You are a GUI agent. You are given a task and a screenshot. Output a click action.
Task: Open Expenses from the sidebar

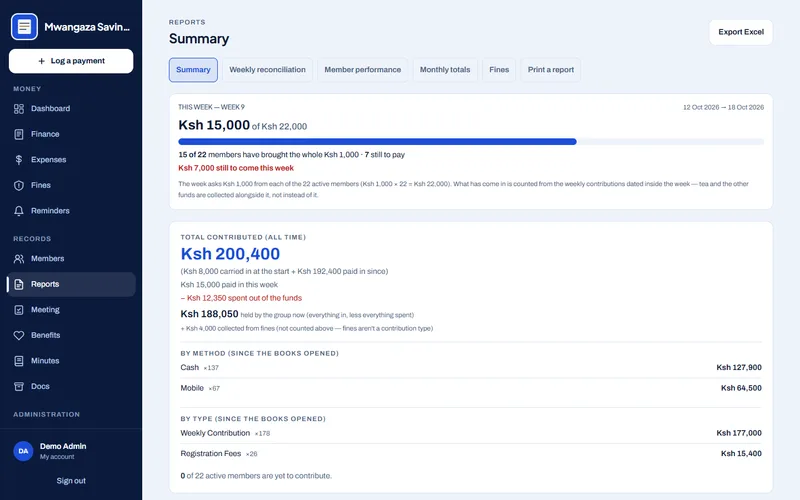tap(71, 160)
